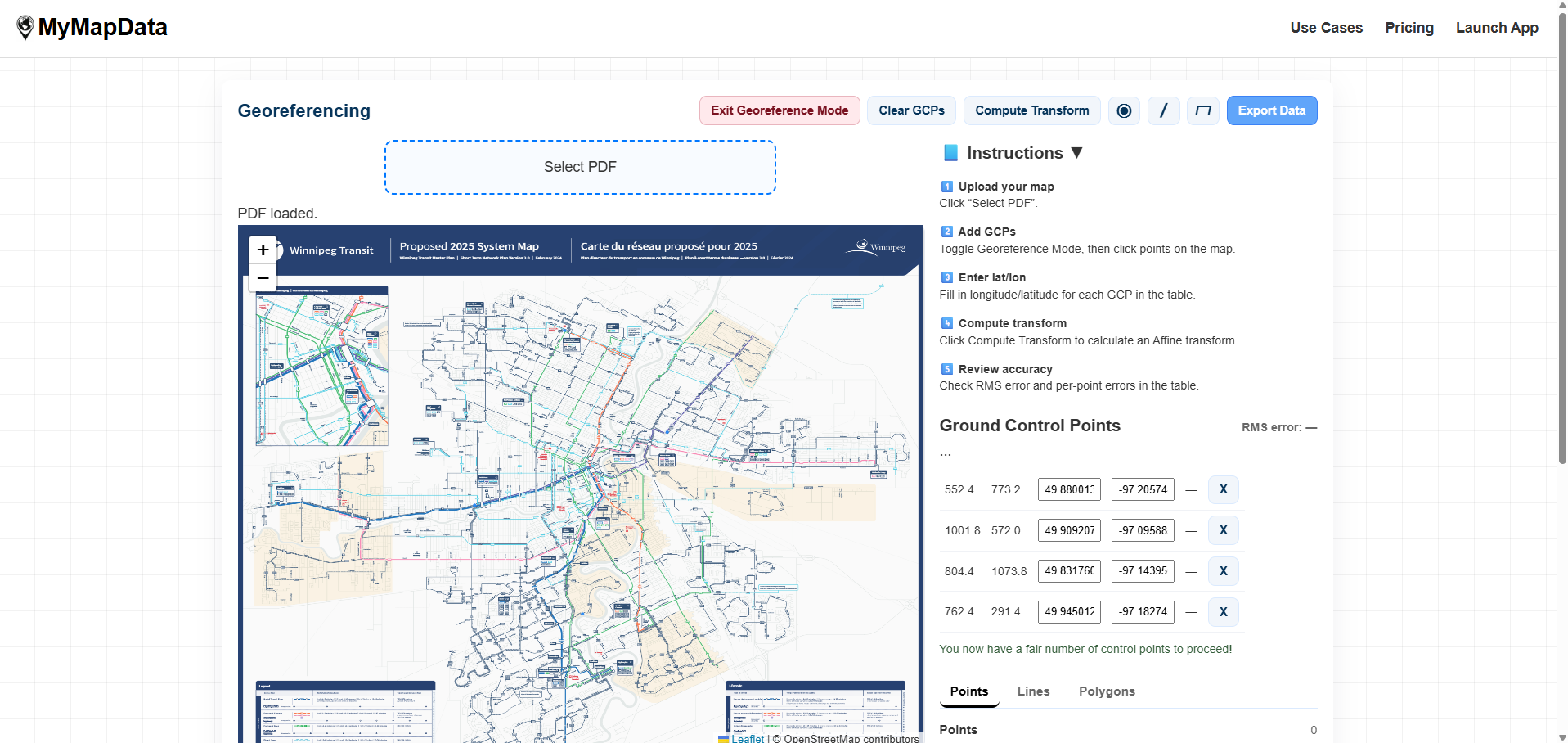Launch the app from the top bar
This screenshot has width=1568, height=743.
pos(1497,27)
